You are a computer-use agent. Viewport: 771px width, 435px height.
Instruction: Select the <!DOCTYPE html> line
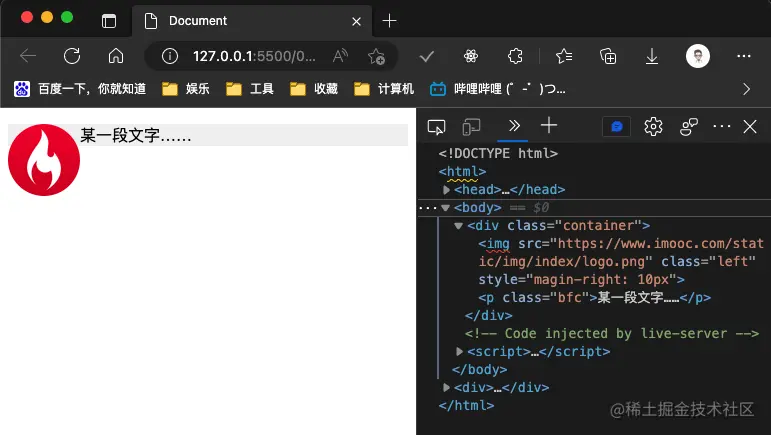pyautogui.click(x=498, y=153)
